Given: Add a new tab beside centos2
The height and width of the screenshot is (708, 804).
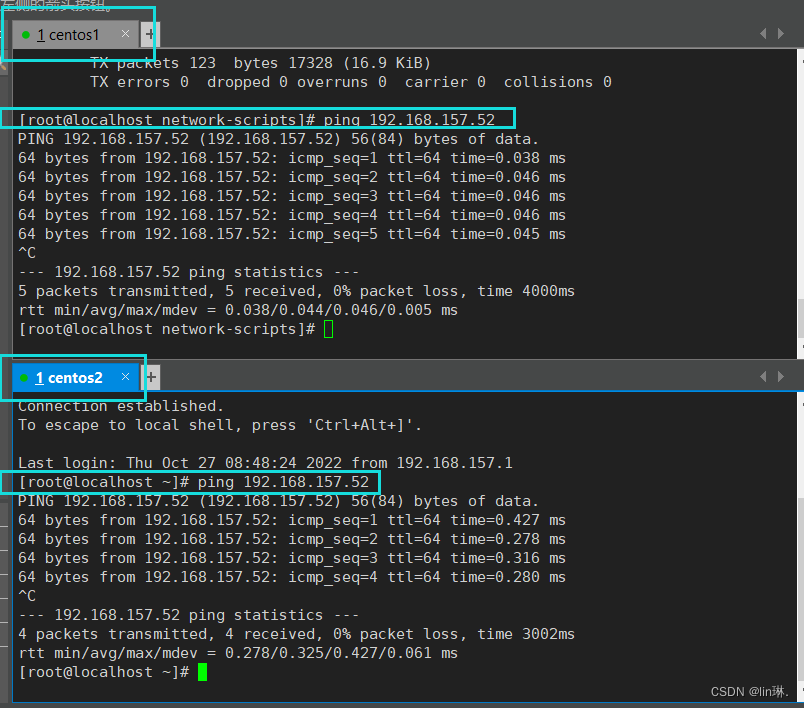Looking at the screenshot, I should pyautogui.click(x=151, y=378).
